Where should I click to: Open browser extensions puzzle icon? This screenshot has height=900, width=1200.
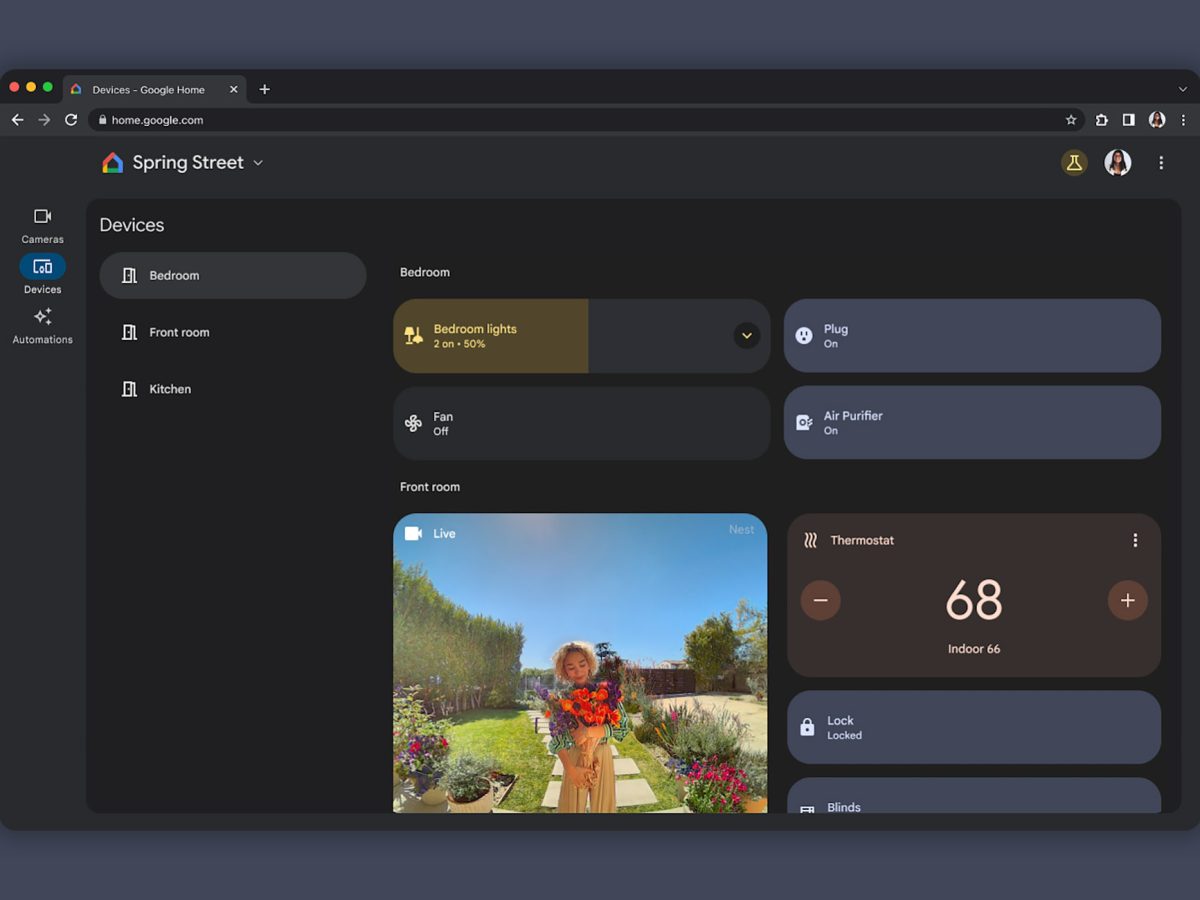[x=1101, y=120]
